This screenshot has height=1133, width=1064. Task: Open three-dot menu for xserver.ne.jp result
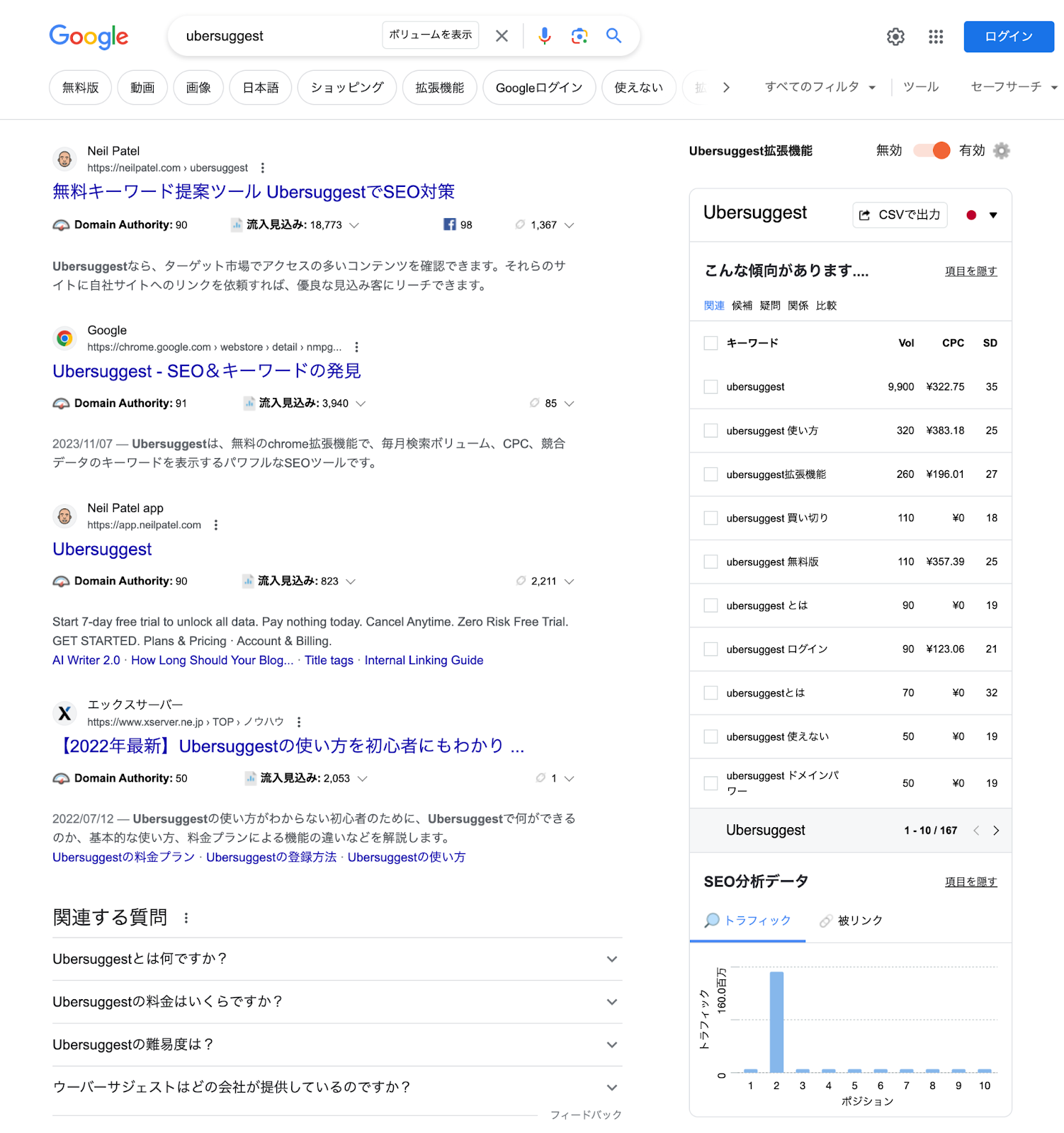click(299, 722)
